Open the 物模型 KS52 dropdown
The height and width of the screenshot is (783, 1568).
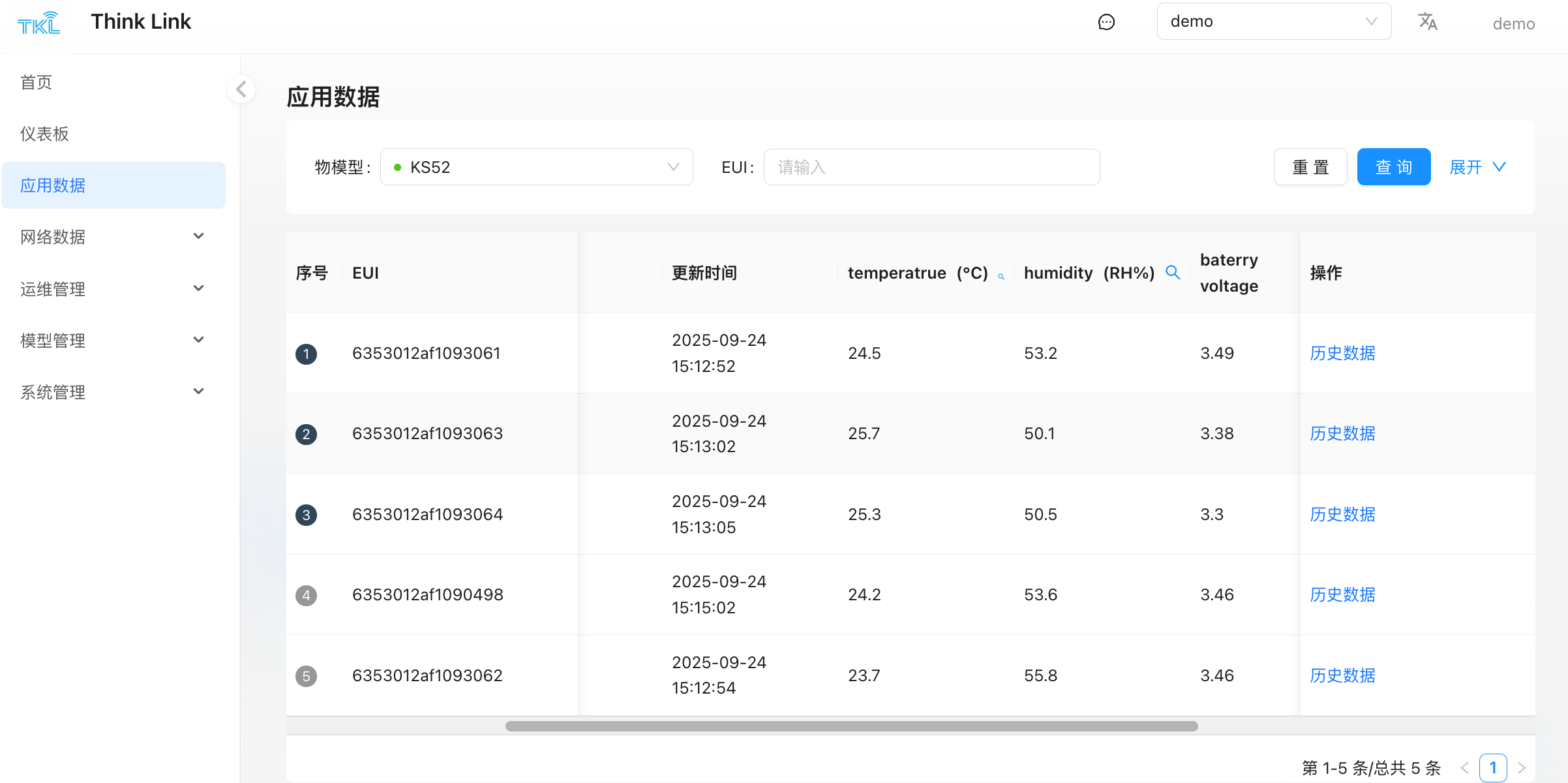click(536, 167)
